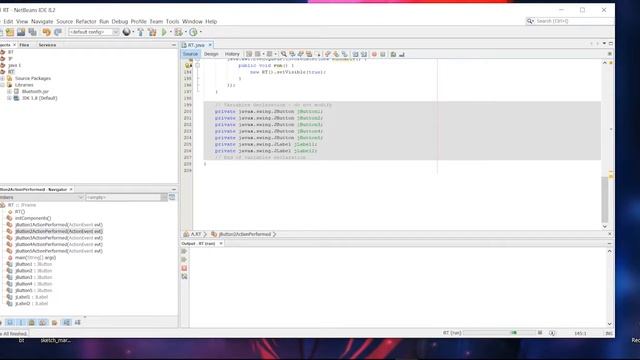Click the lightbulb hint icon in editor gutter
Viewport: 640px width, 360px height.
click(188, 65)
